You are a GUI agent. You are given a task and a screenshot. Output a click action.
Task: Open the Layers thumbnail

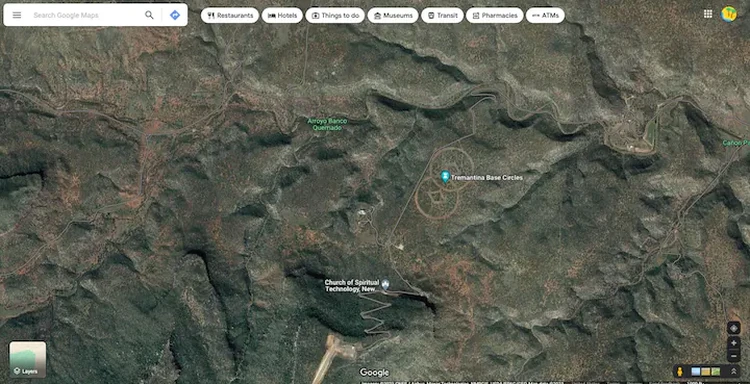pos(28,359)
